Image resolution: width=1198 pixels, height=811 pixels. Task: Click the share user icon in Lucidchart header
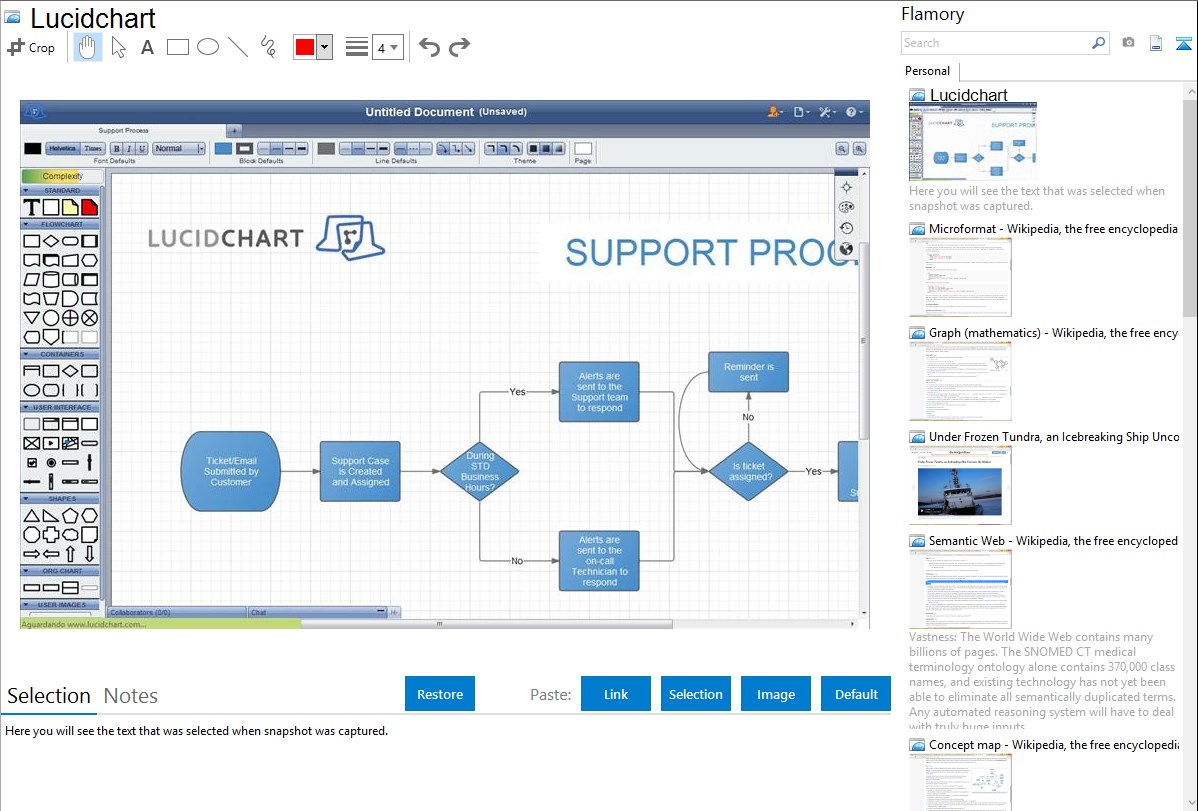774,112
